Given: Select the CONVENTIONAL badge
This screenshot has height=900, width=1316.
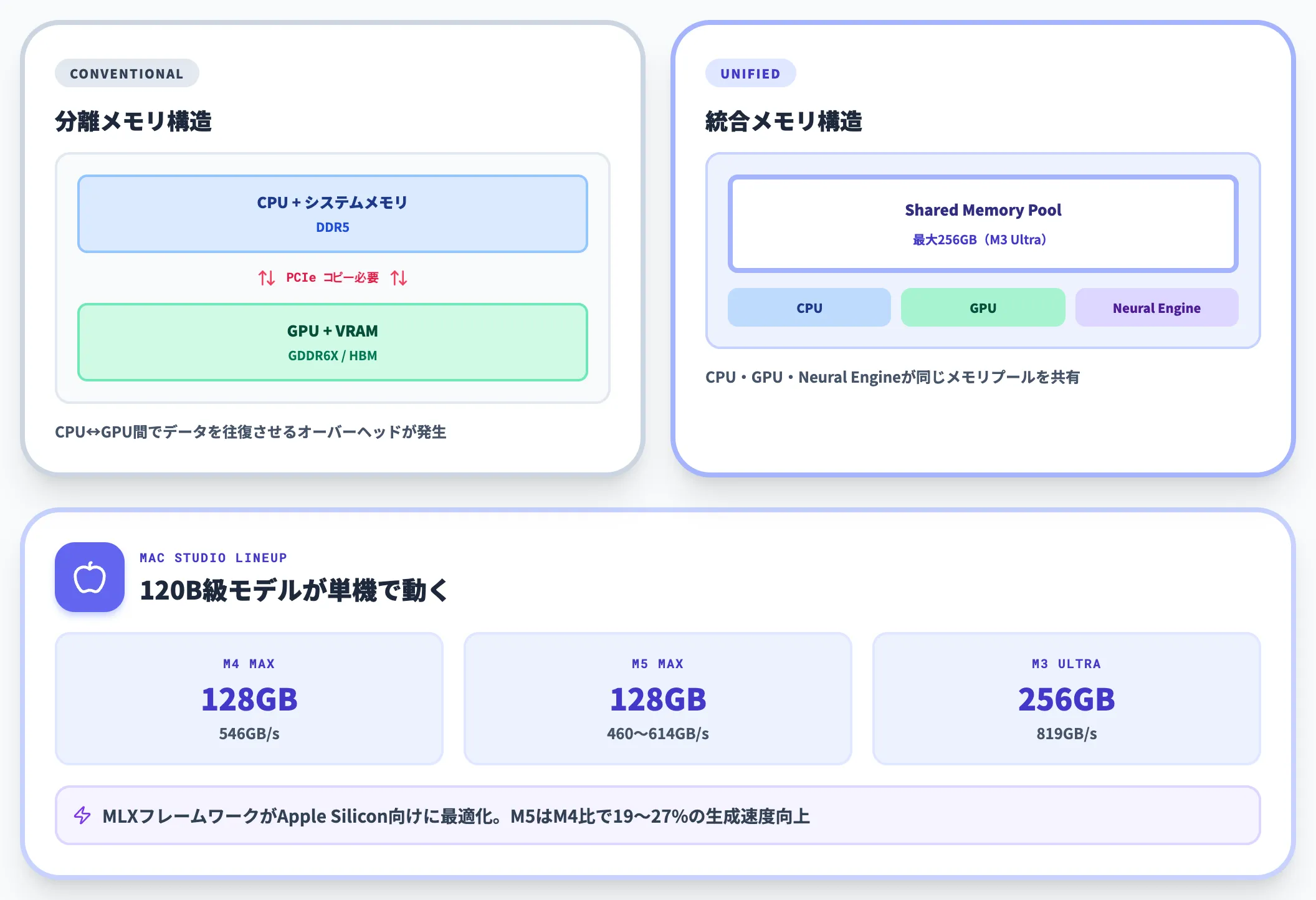Looking at the screenshot, I should [x=127, y=74].
